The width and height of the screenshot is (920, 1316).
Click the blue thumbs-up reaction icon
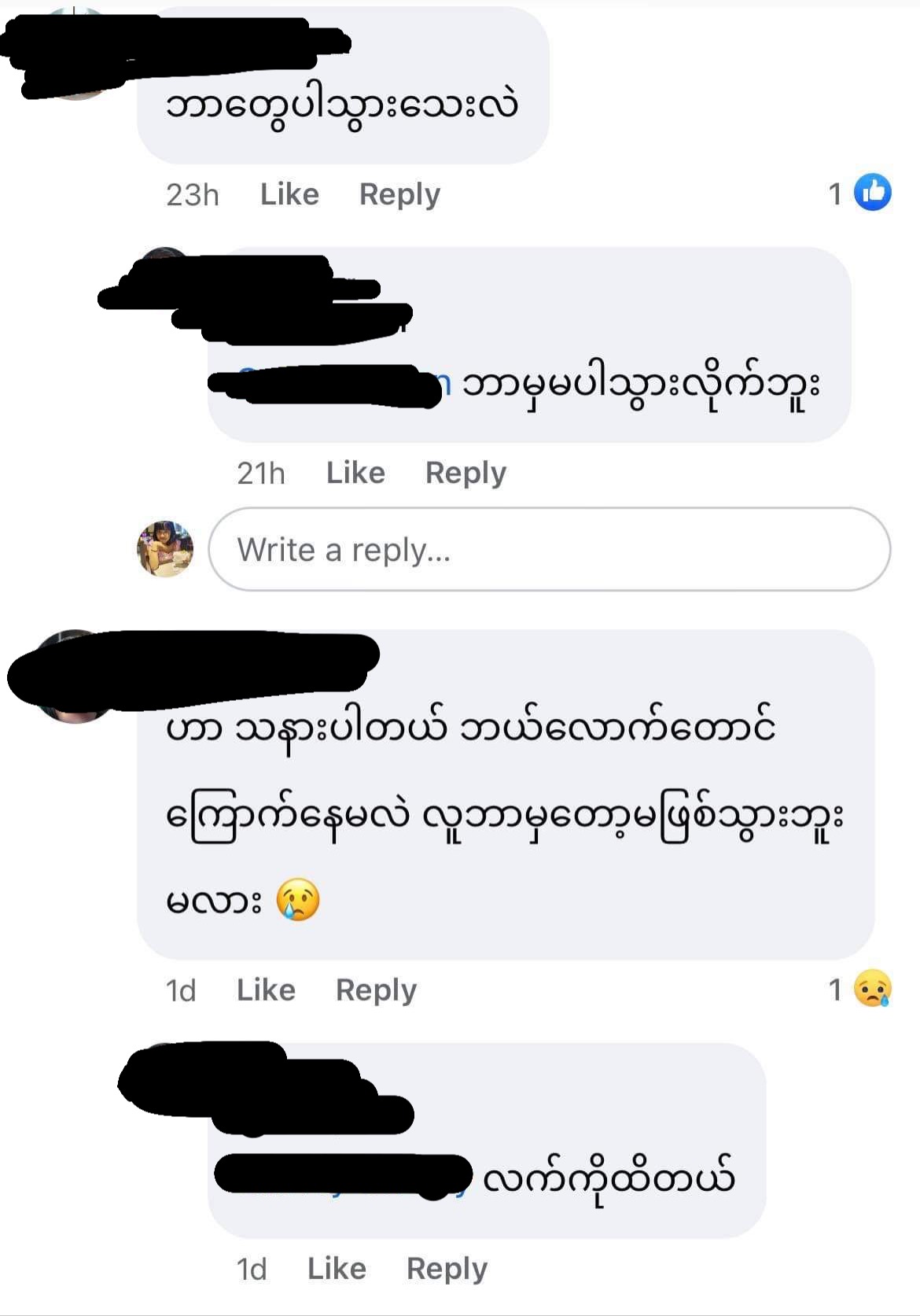[x=872, y=193]
